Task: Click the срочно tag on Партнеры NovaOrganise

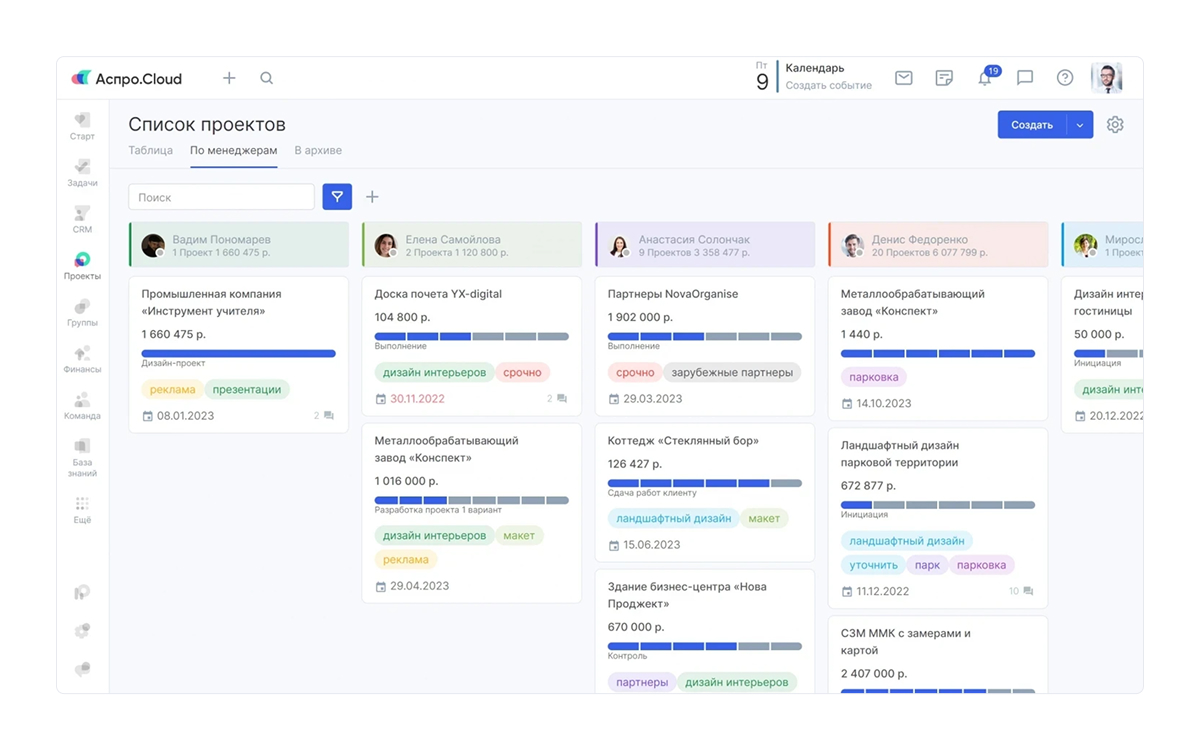Action: (635, 372)
